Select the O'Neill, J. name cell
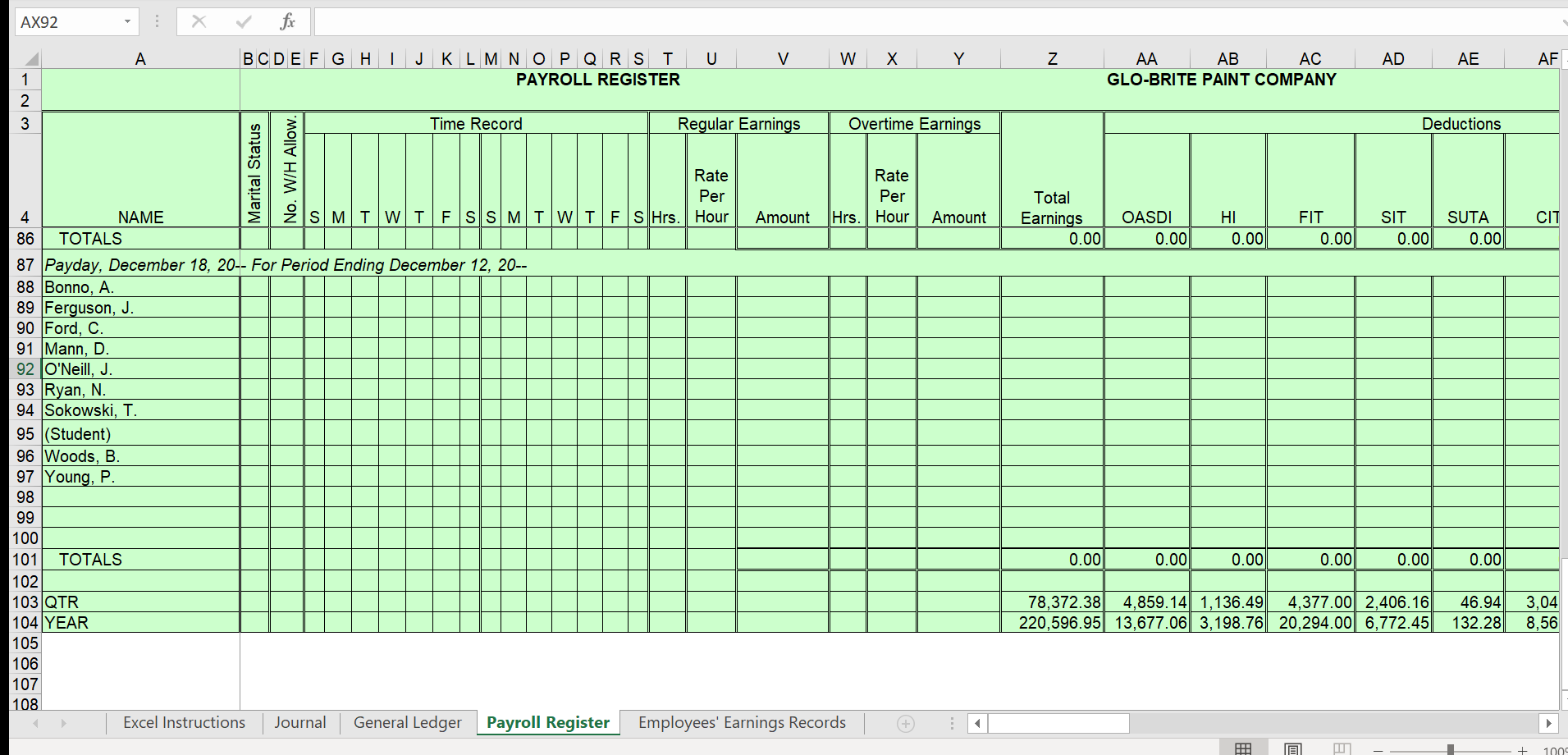The height and width of the screenshot is (755, 1568). (x=140, y=369)
